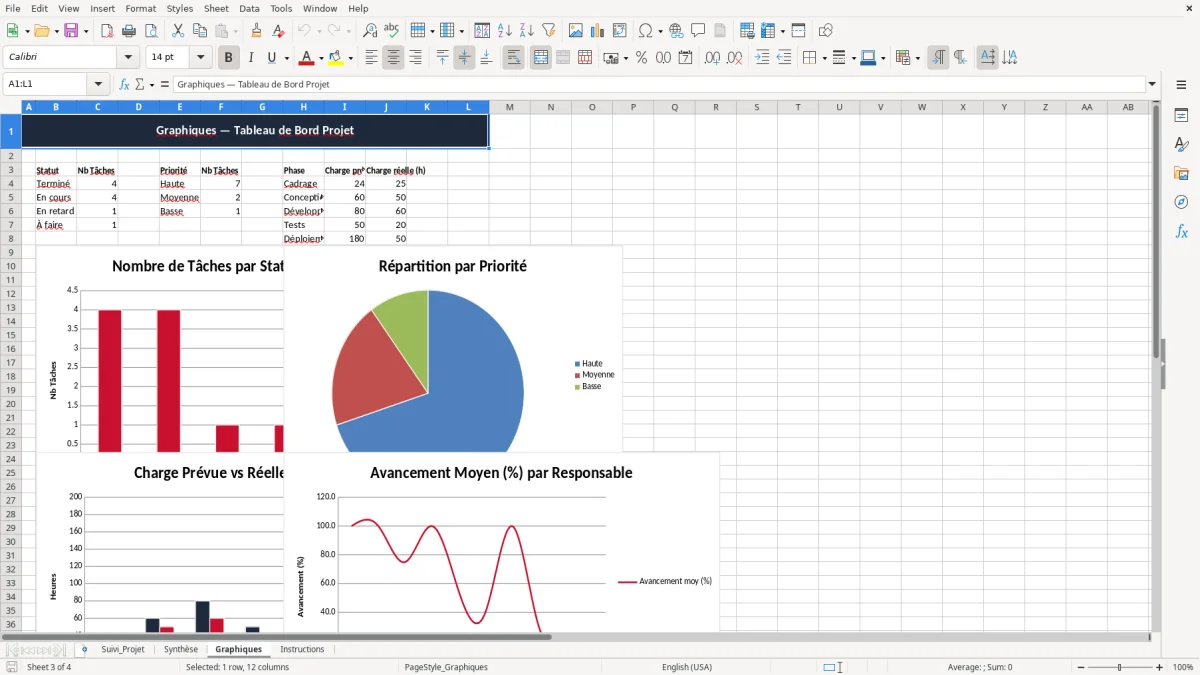This screenshot has width=1200, height=675.
Task: Increase indent
Action: 762,58
